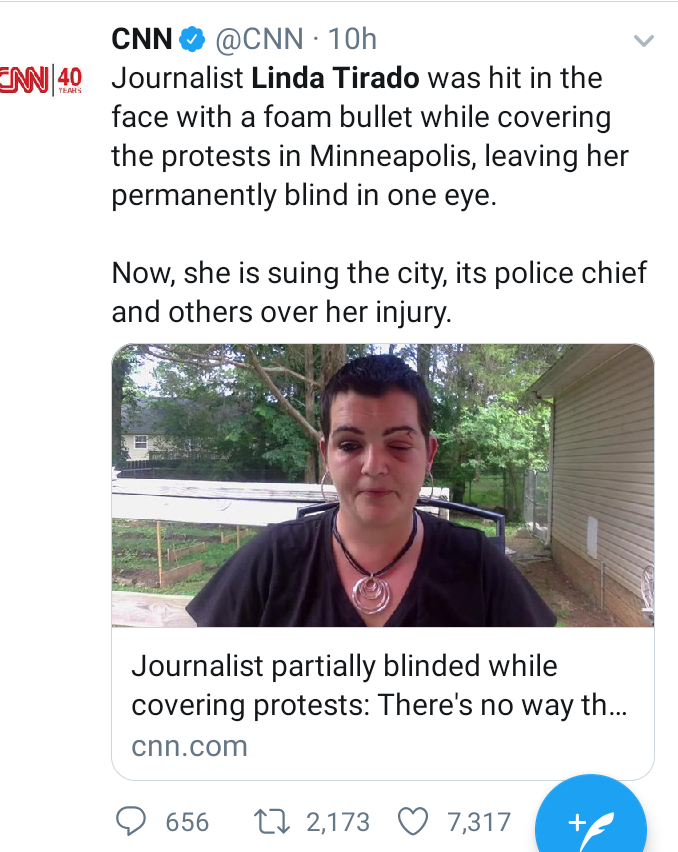View the photo of the injured journalist
This screenshot has height=852, width=678.
(x=382, y=485)
